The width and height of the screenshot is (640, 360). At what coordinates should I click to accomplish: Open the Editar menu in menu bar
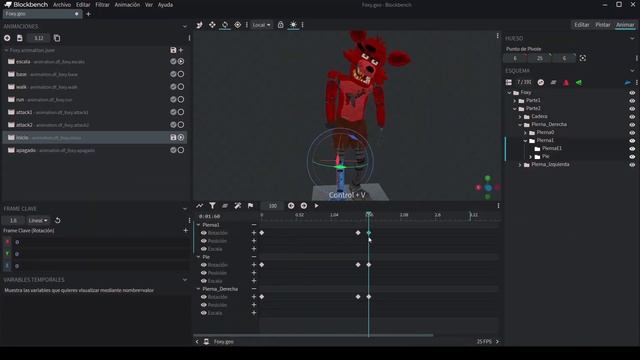coord(83,5)
